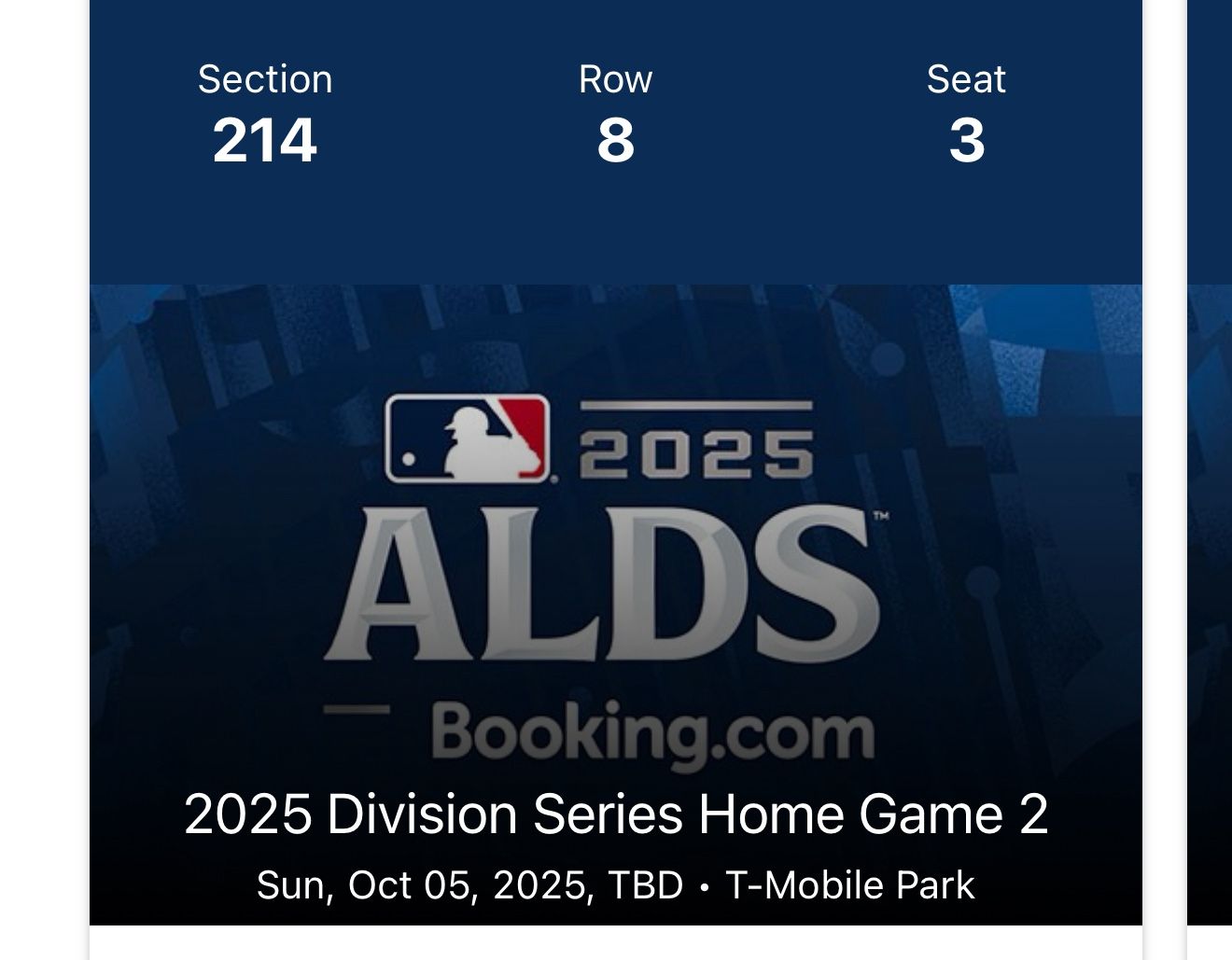The width and height of the screenshot is (1232, 960).
Task: Tap the T-Mobile Park venue name
Action: tap(849, 885)
